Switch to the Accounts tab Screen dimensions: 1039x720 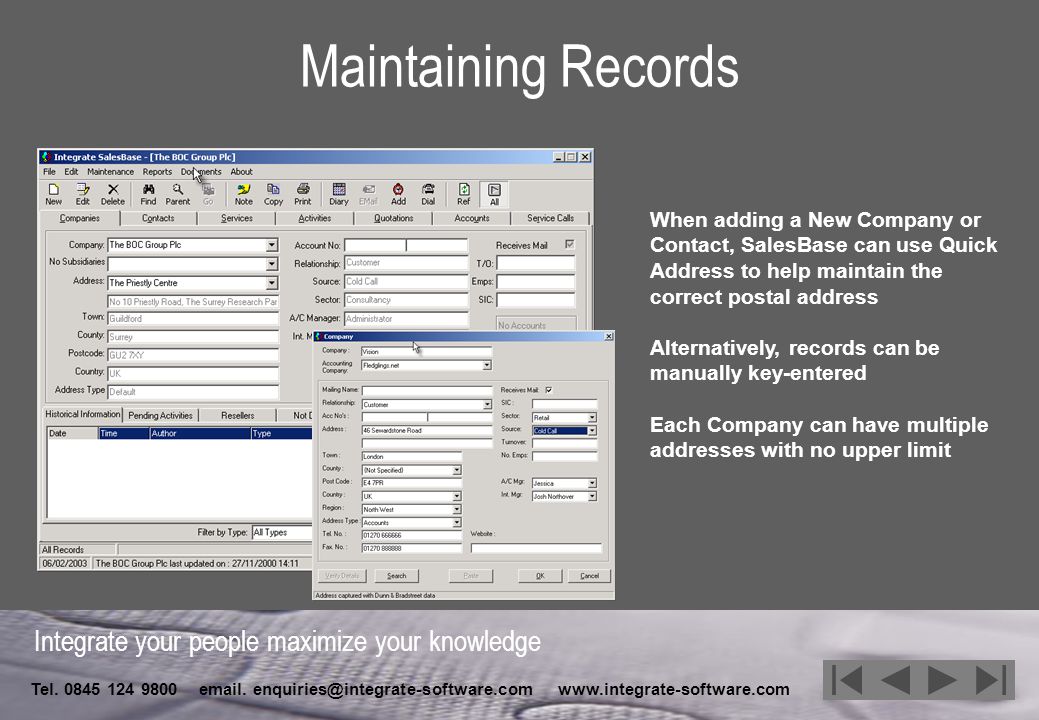[x=472, y=218]
